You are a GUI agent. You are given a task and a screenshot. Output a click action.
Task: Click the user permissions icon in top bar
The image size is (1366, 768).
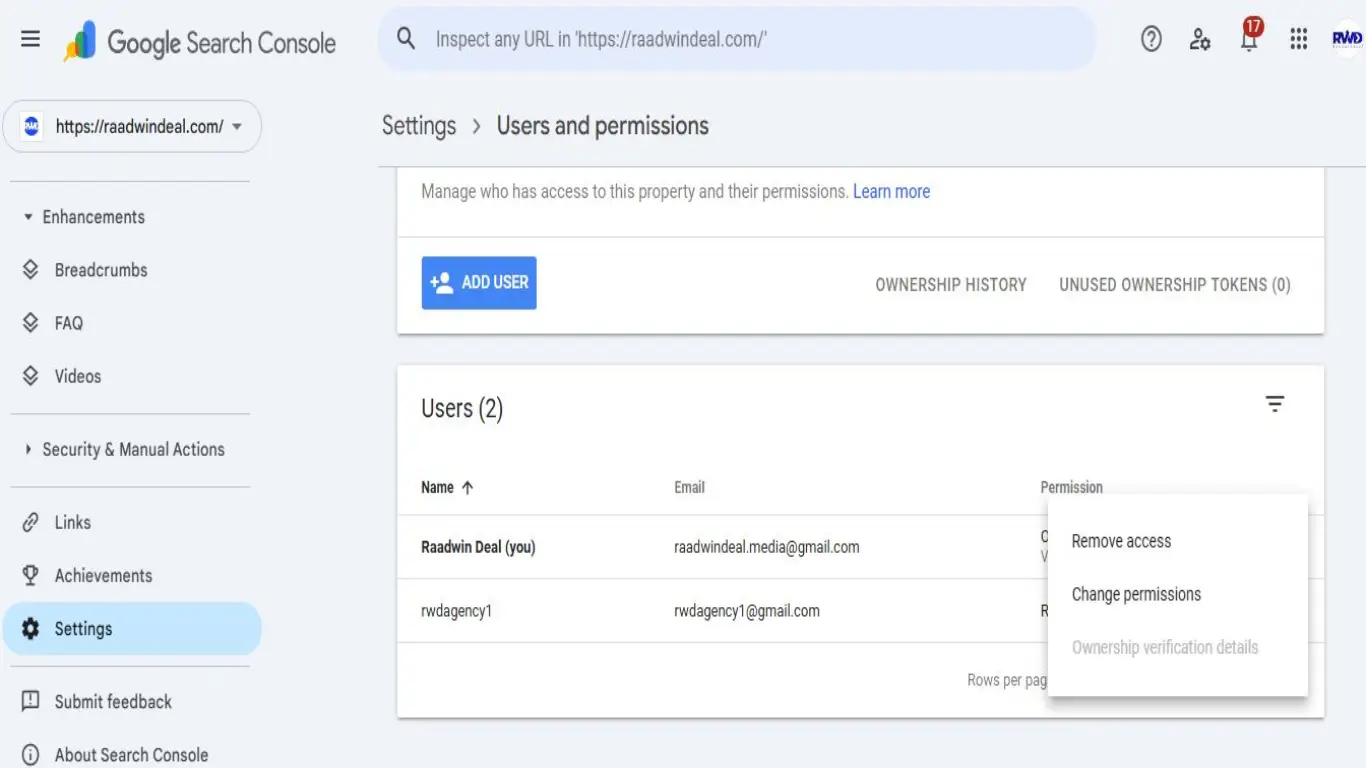point(1199,40)
